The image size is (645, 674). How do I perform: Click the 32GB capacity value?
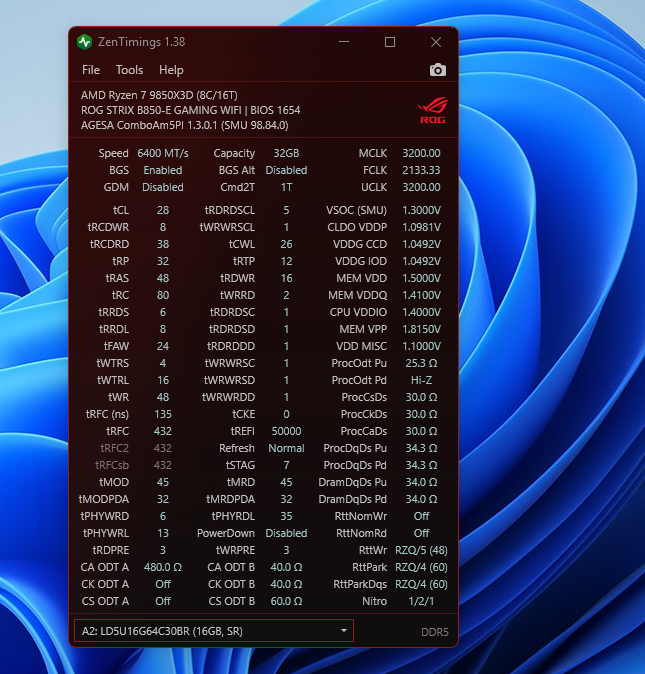tap(286, 153)
